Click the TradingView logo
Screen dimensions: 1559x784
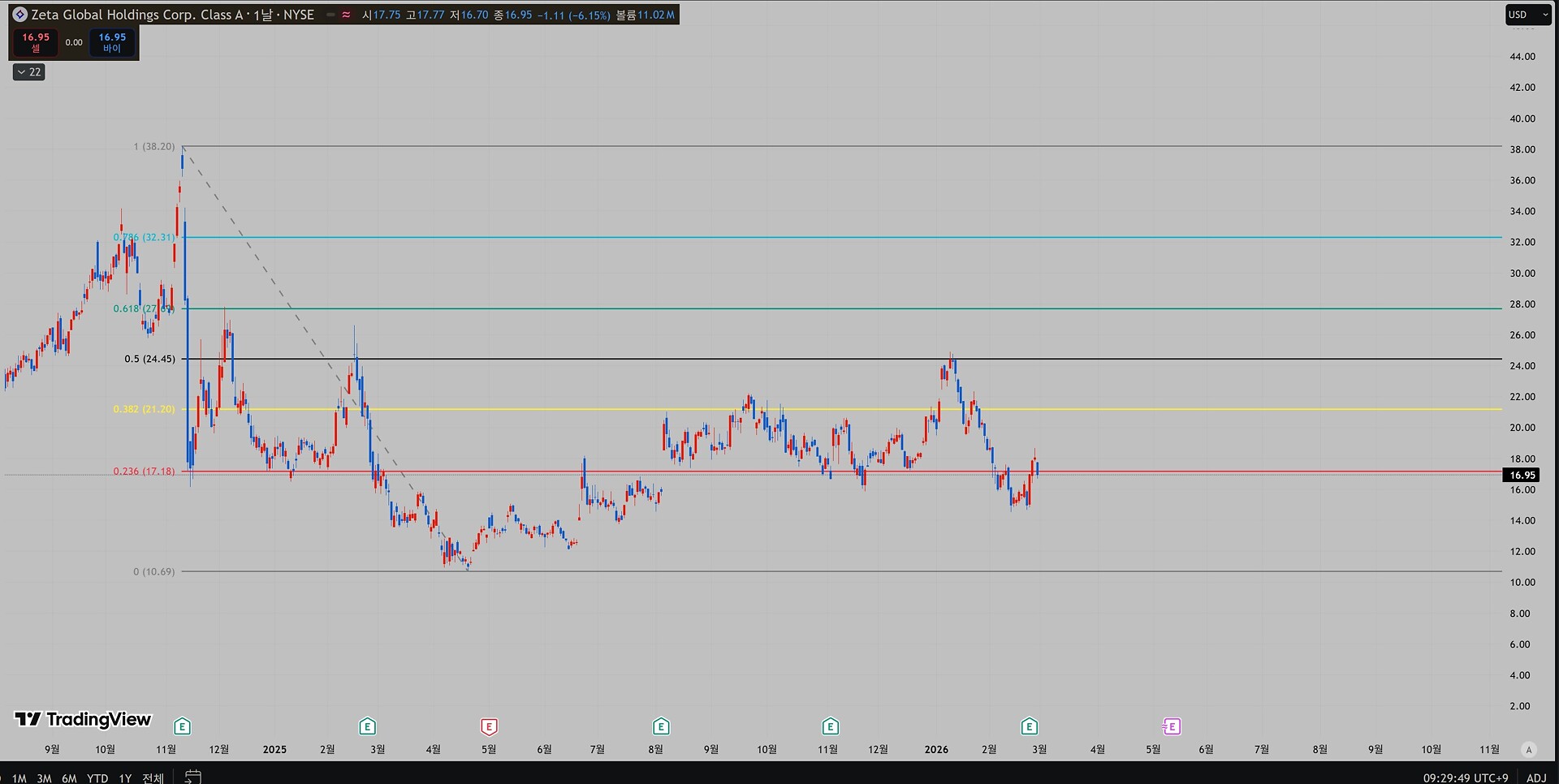click(83, 719)
